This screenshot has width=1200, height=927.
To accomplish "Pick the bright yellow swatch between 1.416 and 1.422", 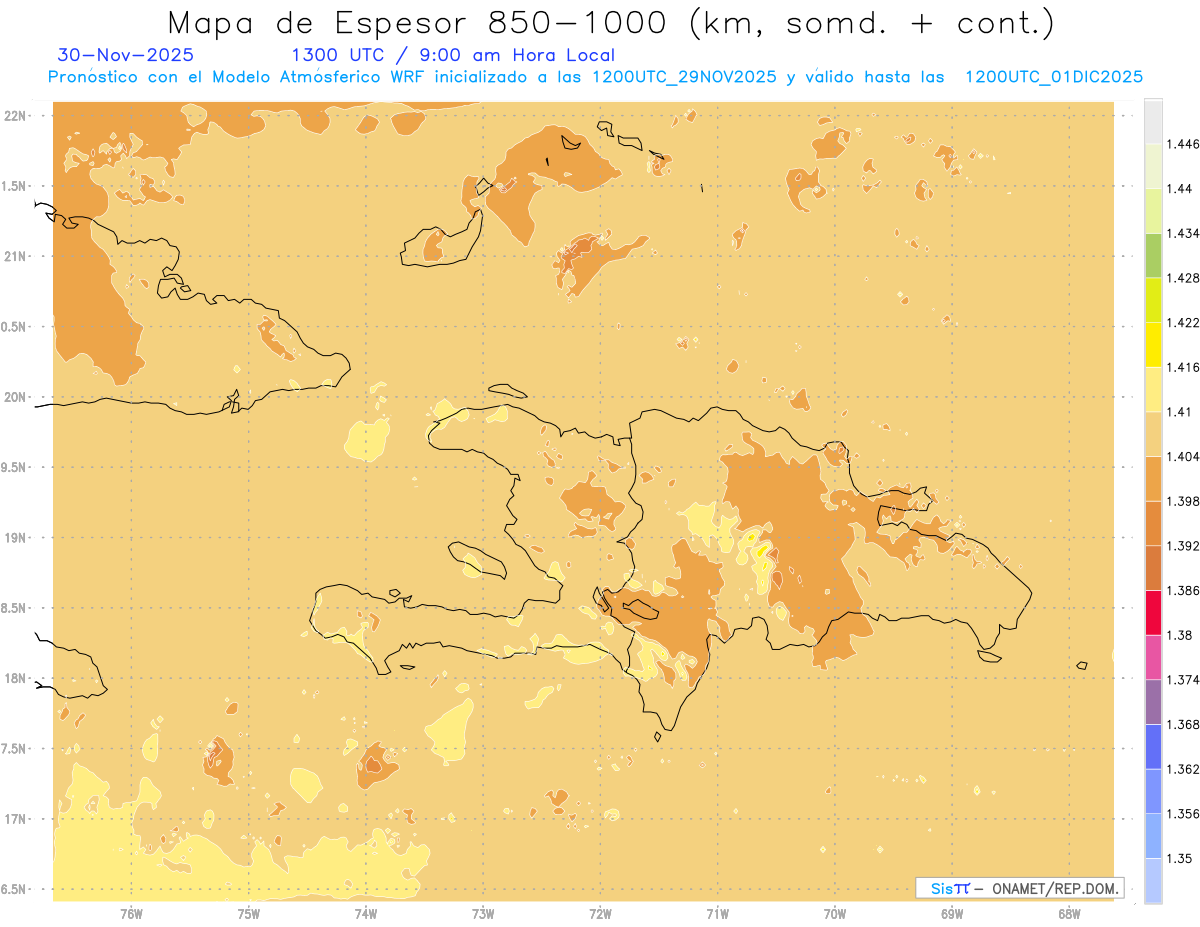I will coord(1153,344).
